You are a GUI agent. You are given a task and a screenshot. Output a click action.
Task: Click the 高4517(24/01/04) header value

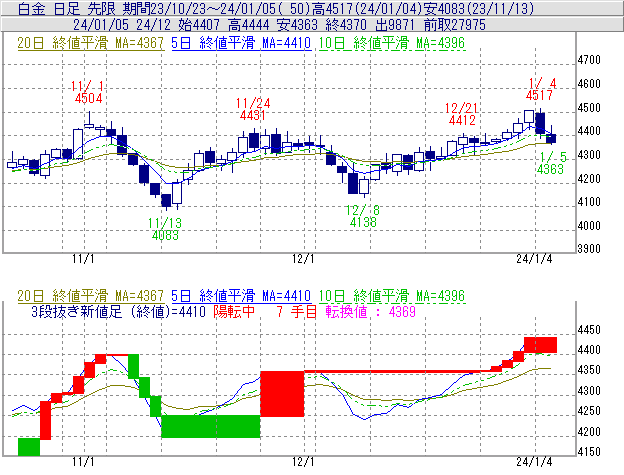(x=367, y=8)
